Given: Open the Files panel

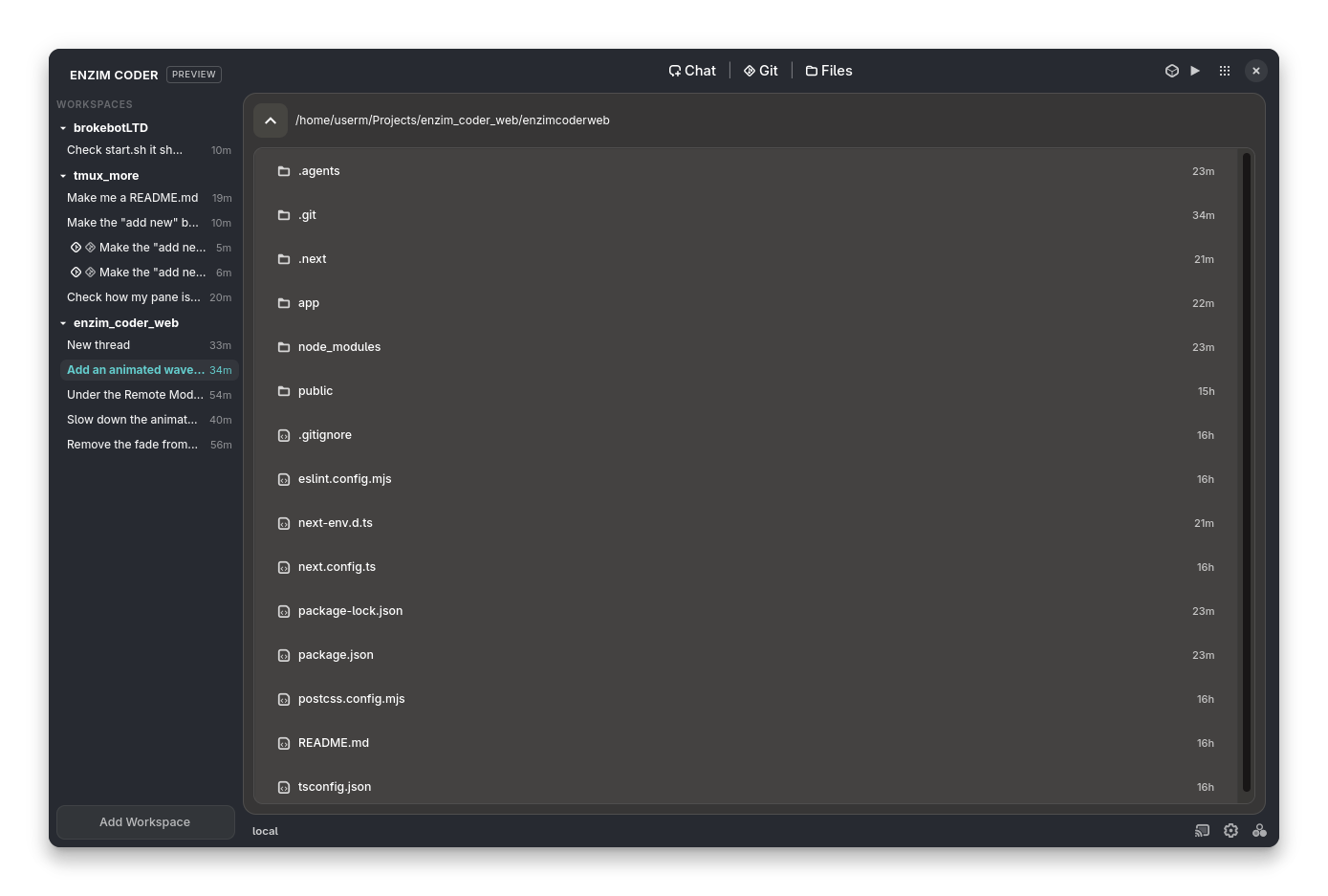Looking at the screenshot, I should [x=828, y=70].
